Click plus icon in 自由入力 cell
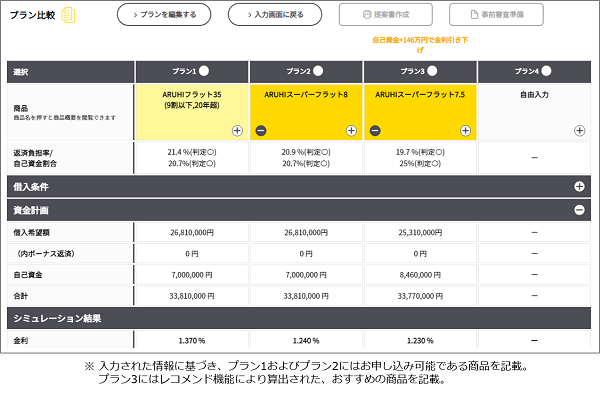600x394 pixels. 579,130
